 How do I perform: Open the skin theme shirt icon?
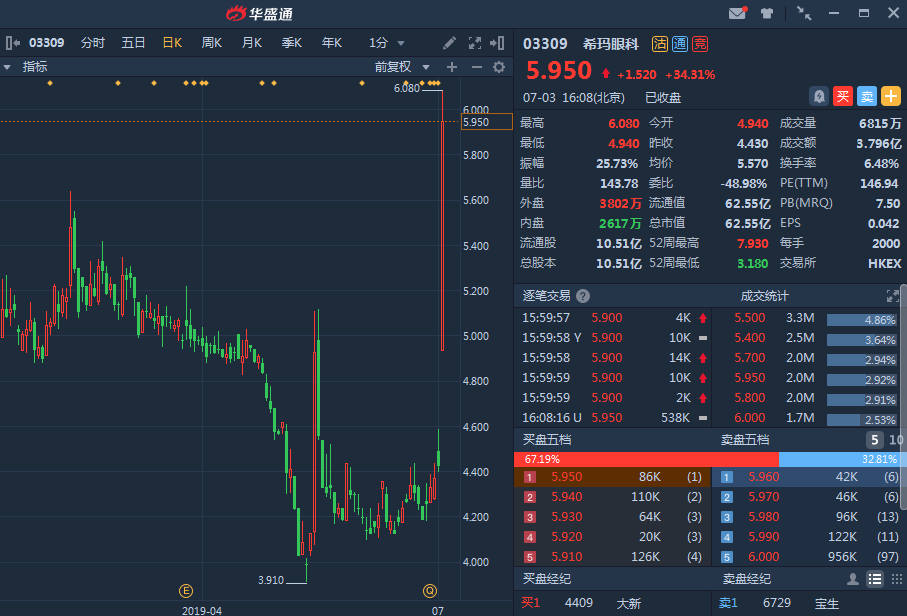click(x=767, y=13)
